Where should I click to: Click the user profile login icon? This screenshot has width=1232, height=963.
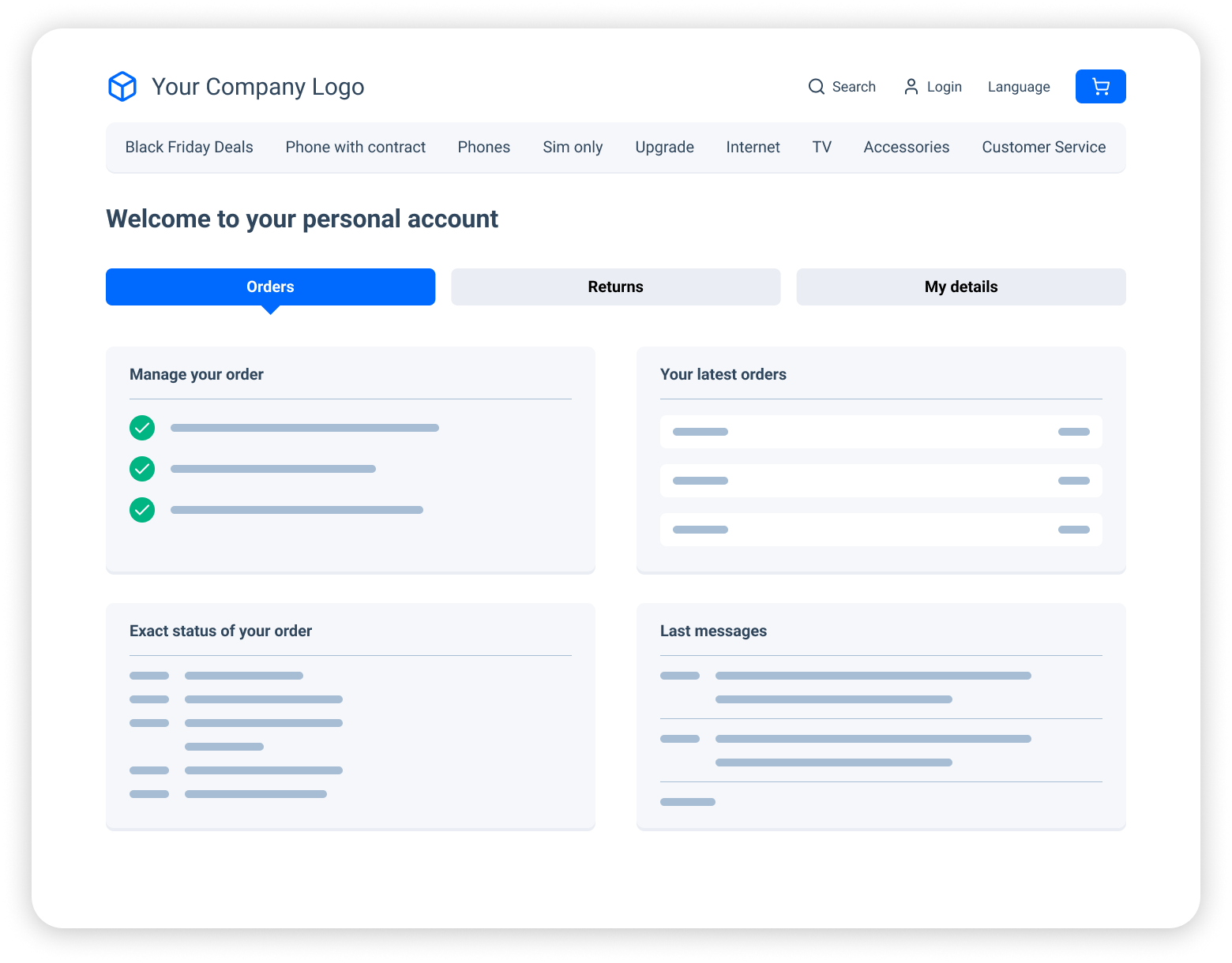pos(911,87)
